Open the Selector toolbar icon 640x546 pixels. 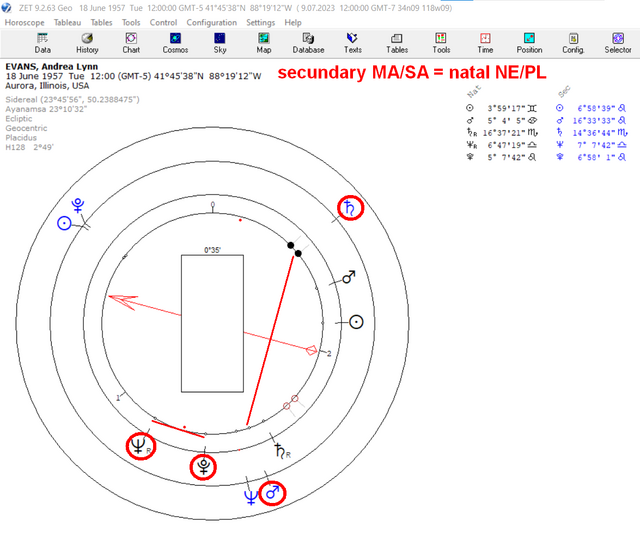[x=618, y=43]
